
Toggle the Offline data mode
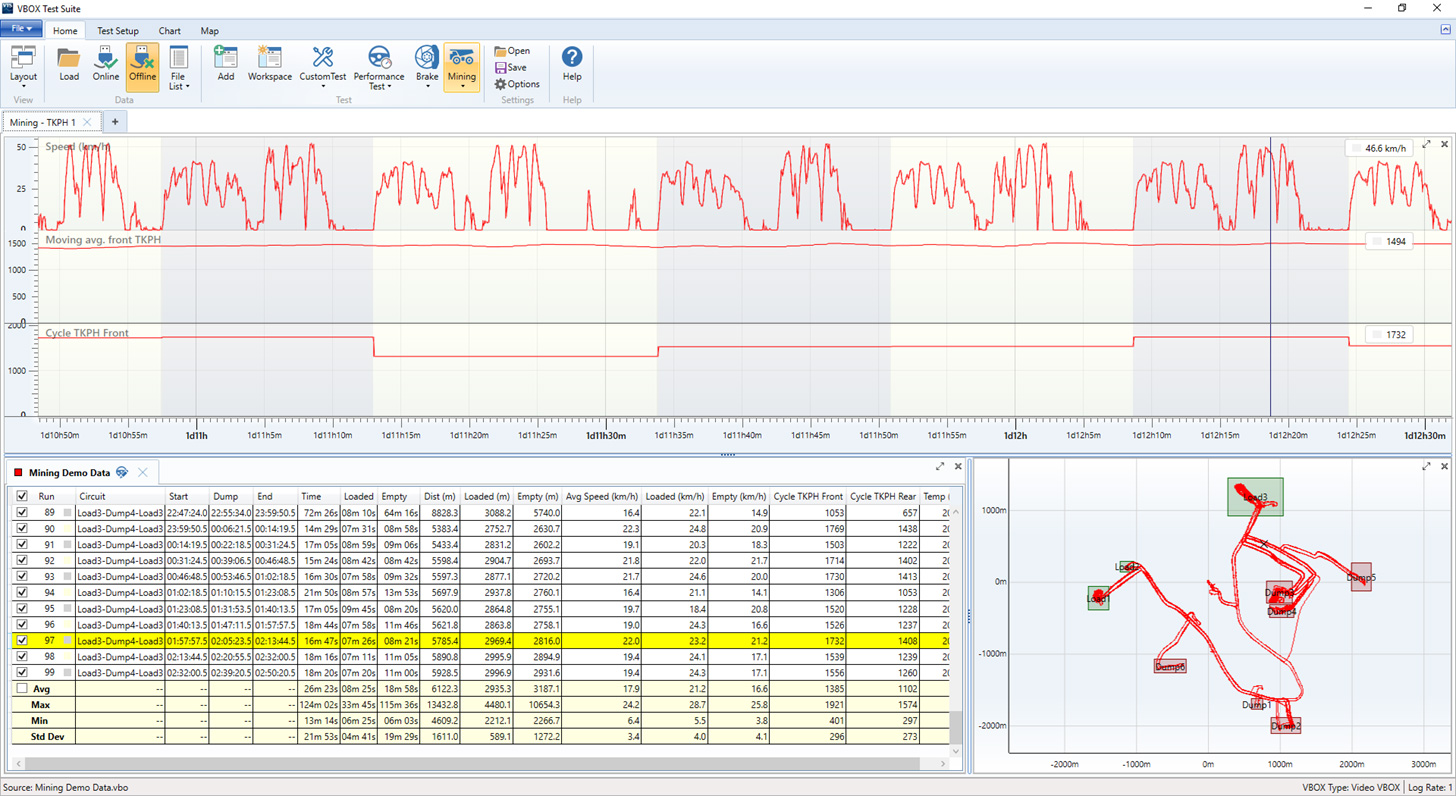point(142,66)
